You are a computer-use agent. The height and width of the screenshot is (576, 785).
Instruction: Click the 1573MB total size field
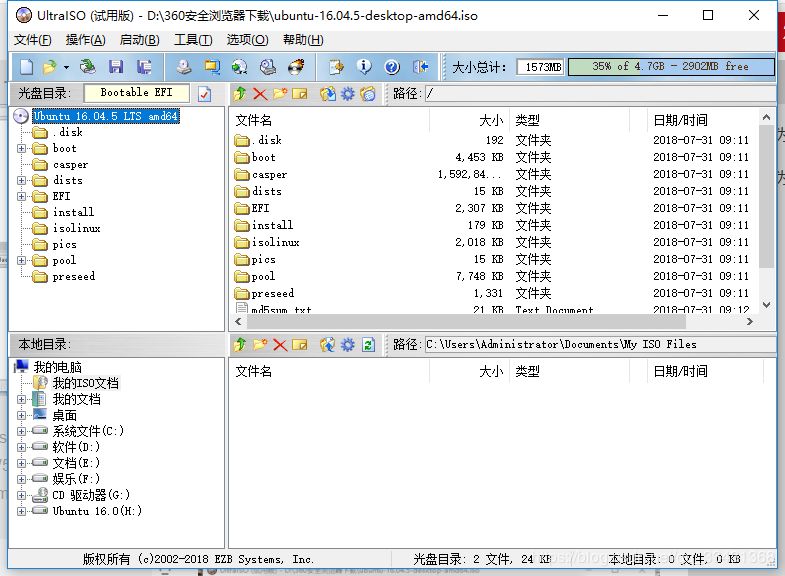pos(541,67)
